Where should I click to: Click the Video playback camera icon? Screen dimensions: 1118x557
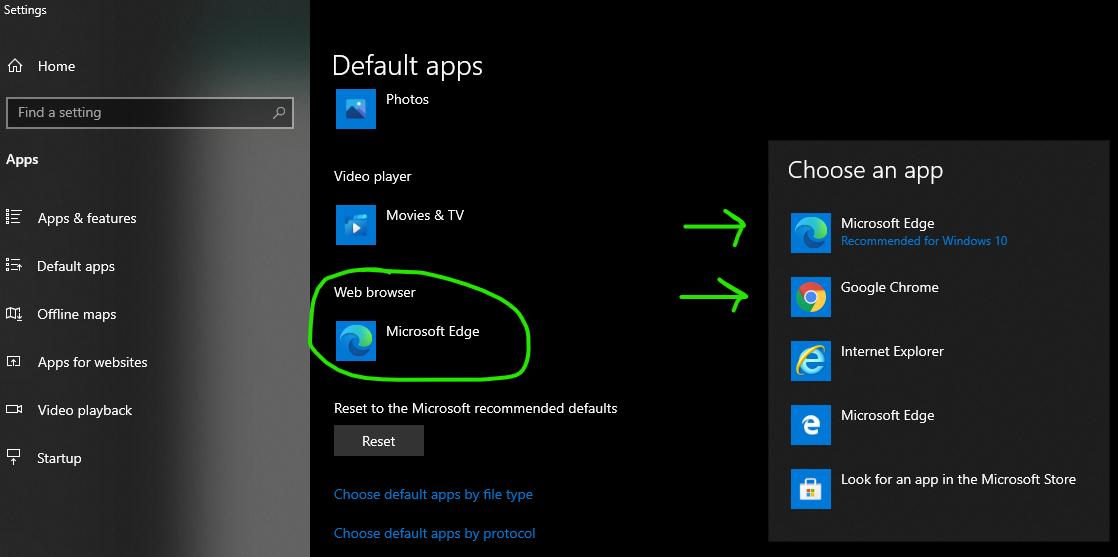[14, 409]
